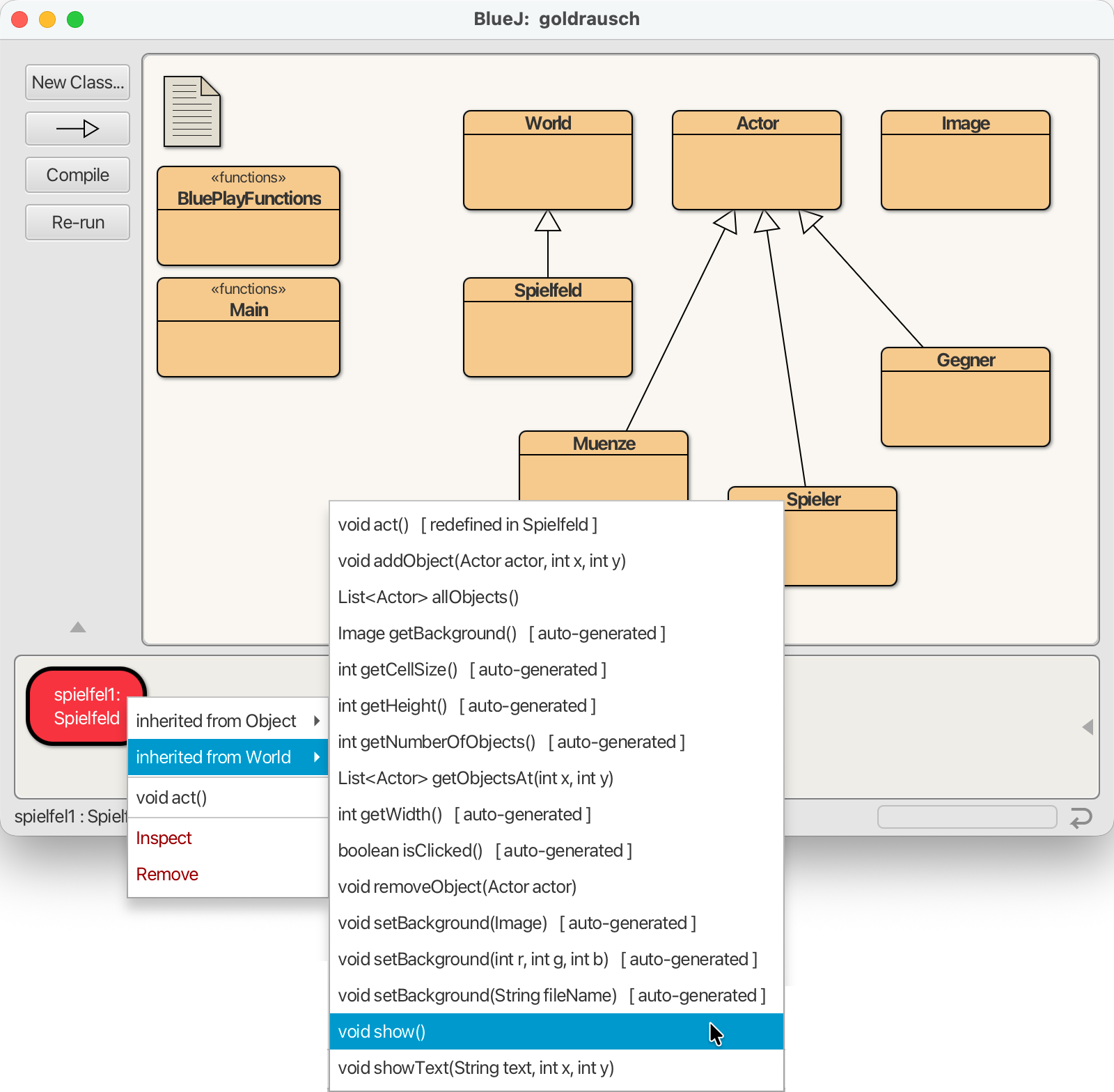Expand the 'inherited from Object' submenu
Image resolution: width=1114 pixels, height=1092 pixels.
(x=228, y=721)
